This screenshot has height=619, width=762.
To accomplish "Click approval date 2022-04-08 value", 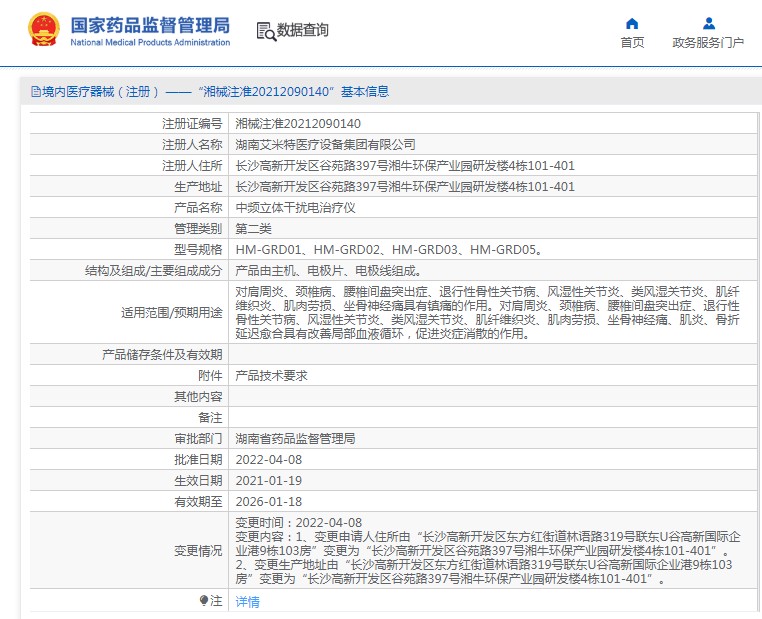I will point(268,460).
